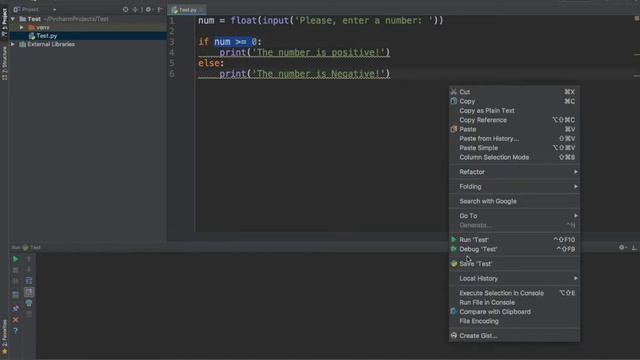
Task: Click the Favorites star icon on left strip
Action: point(4,351)
